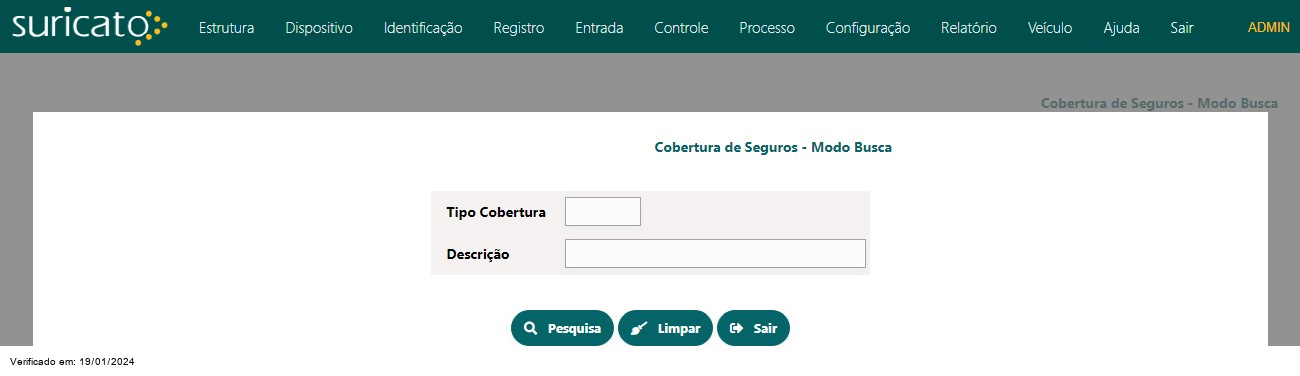The width and height of the screenshot is (1300, 376).
Task: Open the Processo menu
Action: (767, 28)
